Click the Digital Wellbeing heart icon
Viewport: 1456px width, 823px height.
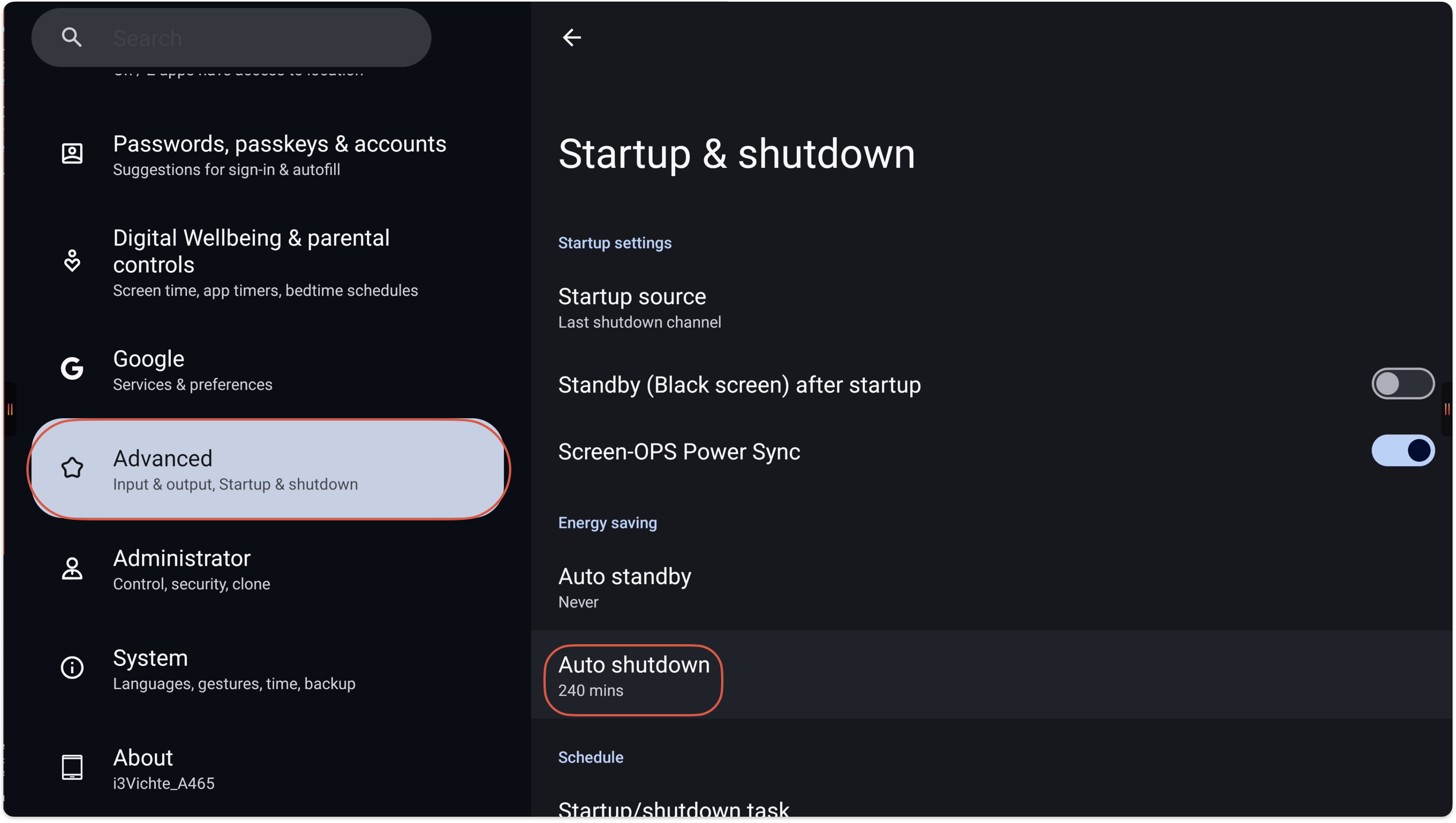pos(72,261)
